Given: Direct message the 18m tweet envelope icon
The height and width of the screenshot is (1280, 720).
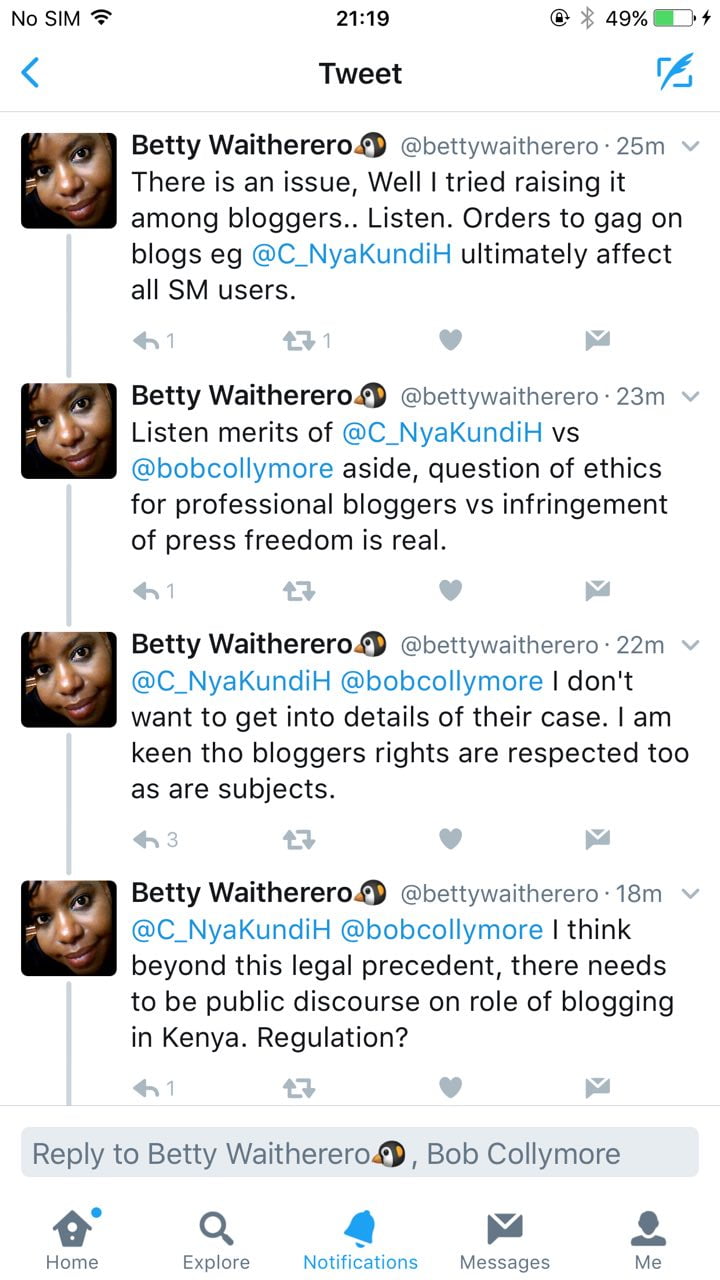Looking at the screenshot, I should coord(597,1087).
